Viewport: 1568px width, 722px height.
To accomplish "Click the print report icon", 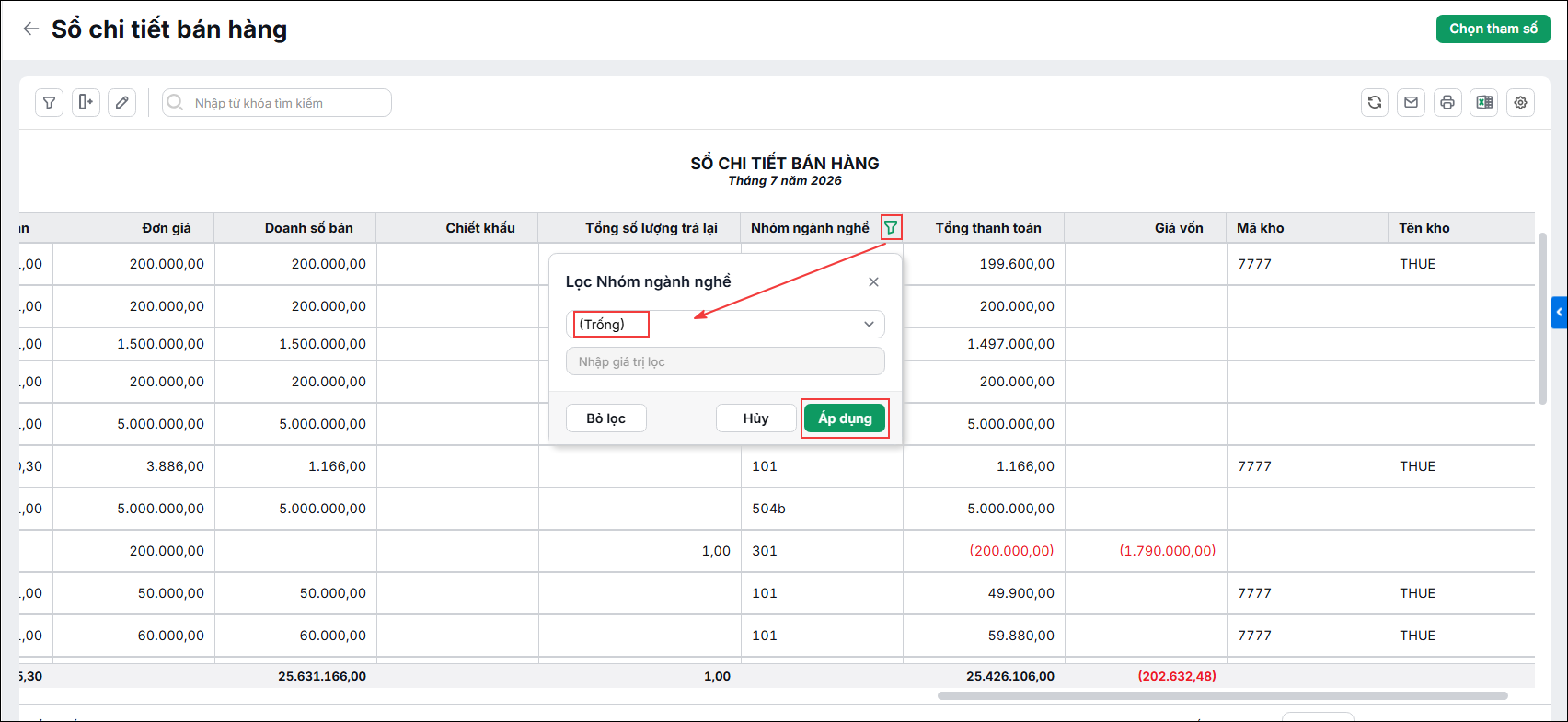I will [1447, 103].
